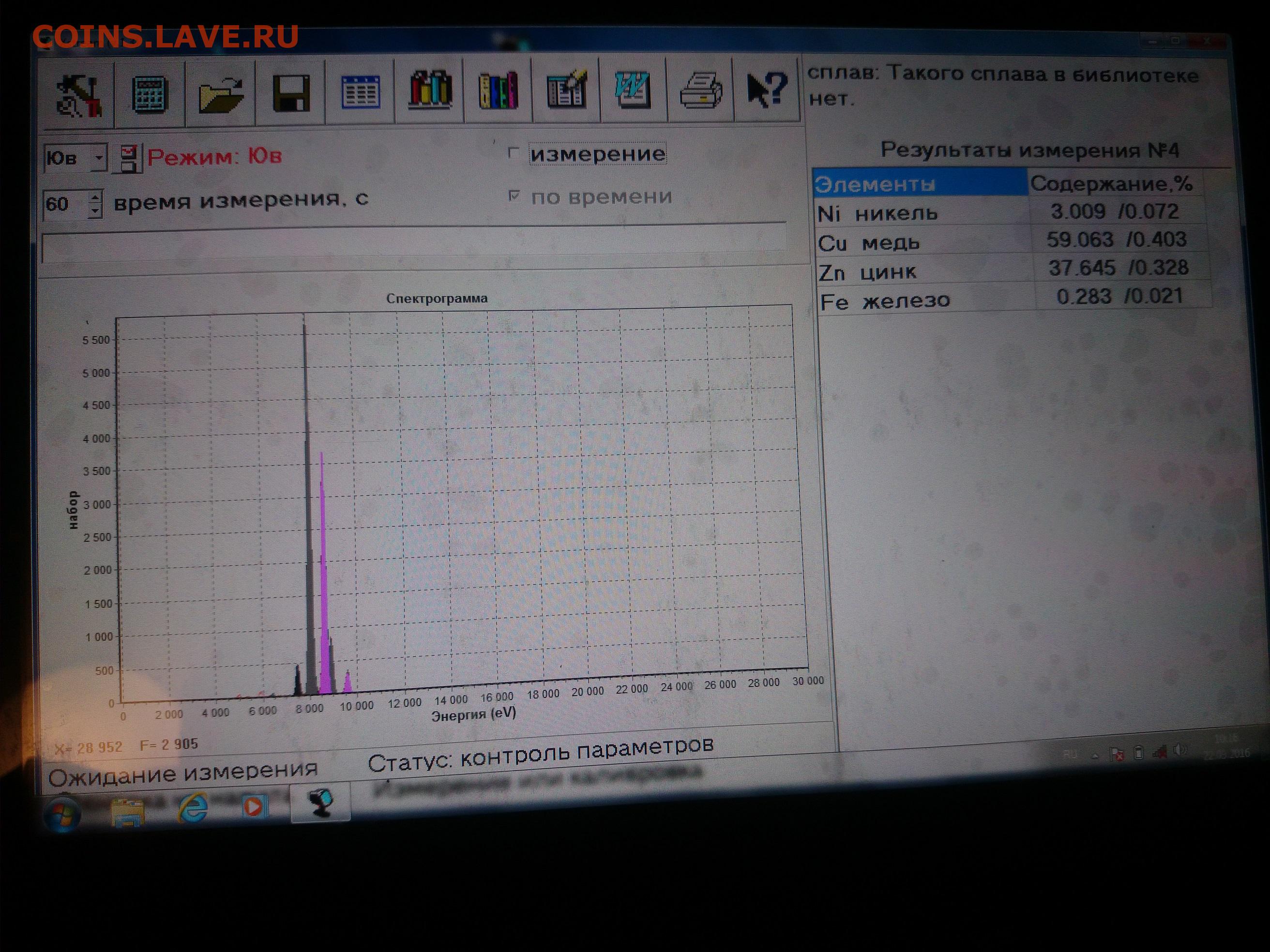This screenshot has height=952, width=1270.
Task: Decrease measurement time with down arrow
Action: click(95, 210)
